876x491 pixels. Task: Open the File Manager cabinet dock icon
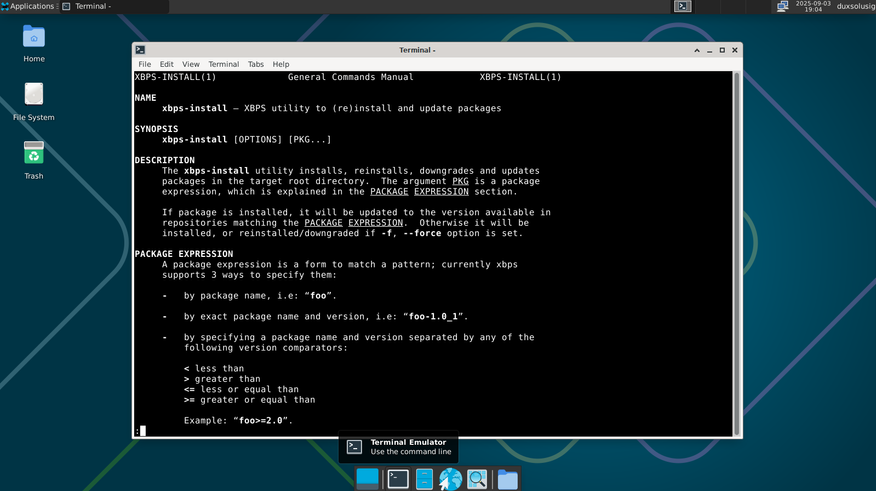coord(424,479)
